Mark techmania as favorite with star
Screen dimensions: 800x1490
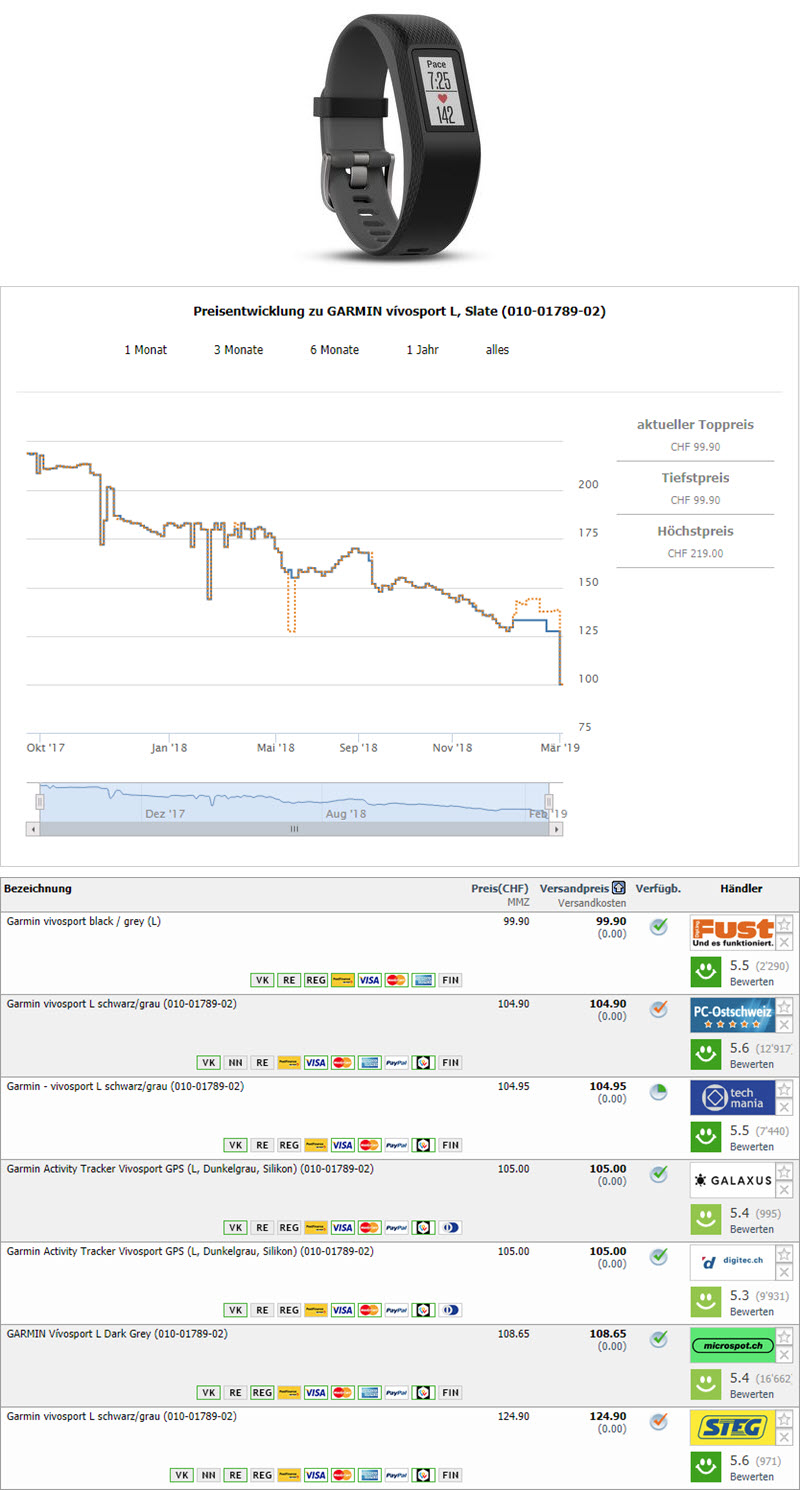coord(785,1089)
